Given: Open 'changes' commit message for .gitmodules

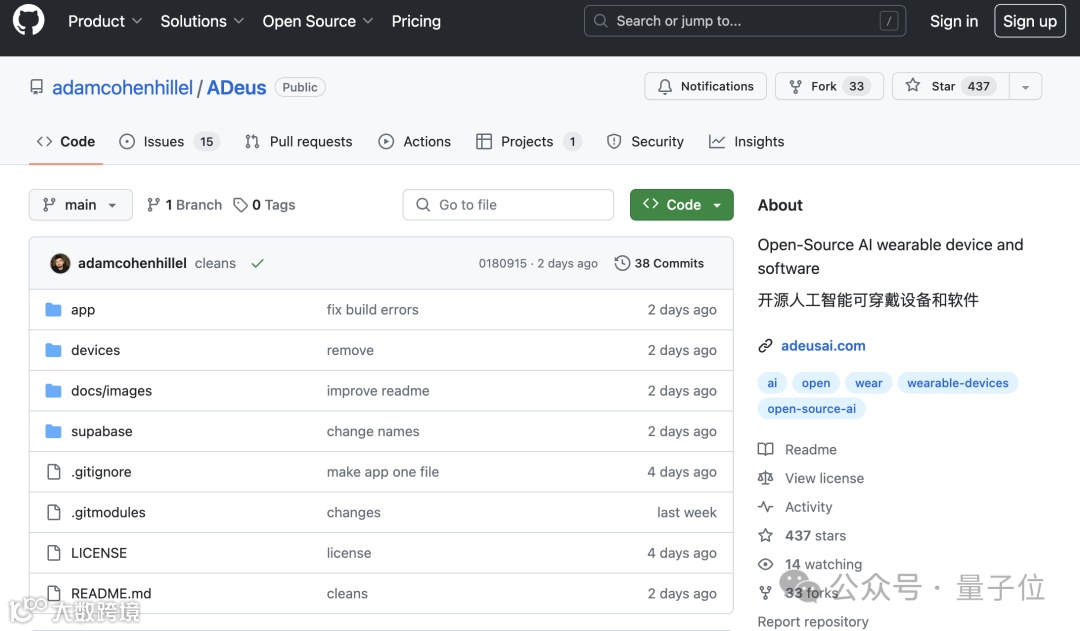Looking at the screenshot, I should pyautogui.click(x=353, y=513).
